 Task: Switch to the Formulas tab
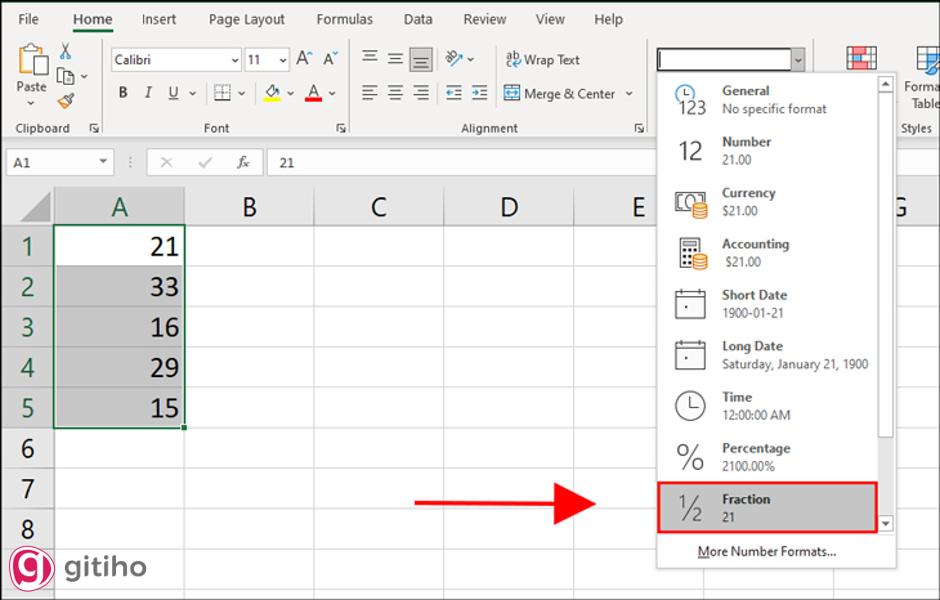pos(344,19)
